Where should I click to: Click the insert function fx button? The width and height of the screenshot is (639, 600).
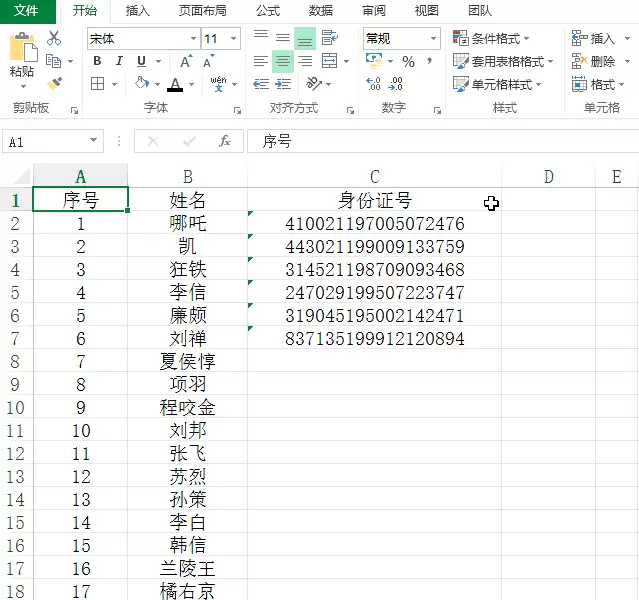click(x=225, y=141)
